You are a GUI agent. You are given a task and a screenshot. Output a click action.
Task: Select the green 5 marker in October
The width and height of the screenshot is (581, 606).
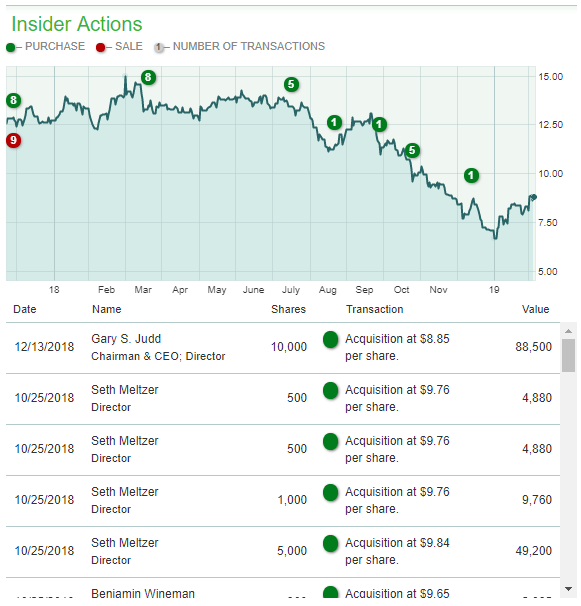point(412,150)
